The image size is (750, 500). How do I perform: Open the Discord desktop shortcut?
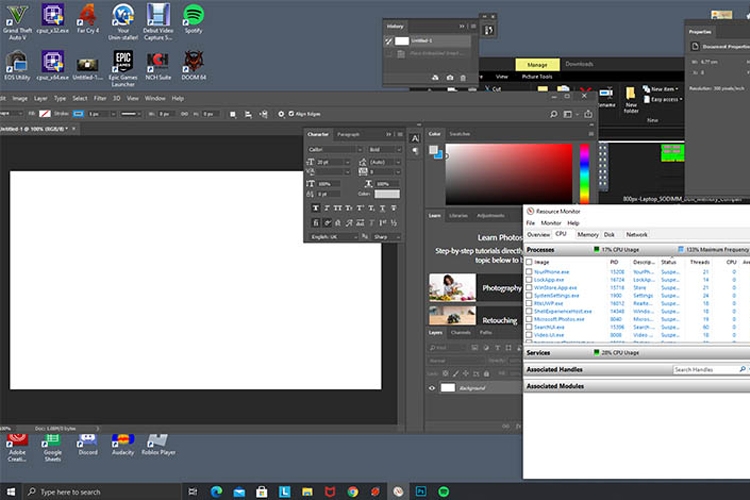point(87,440)
